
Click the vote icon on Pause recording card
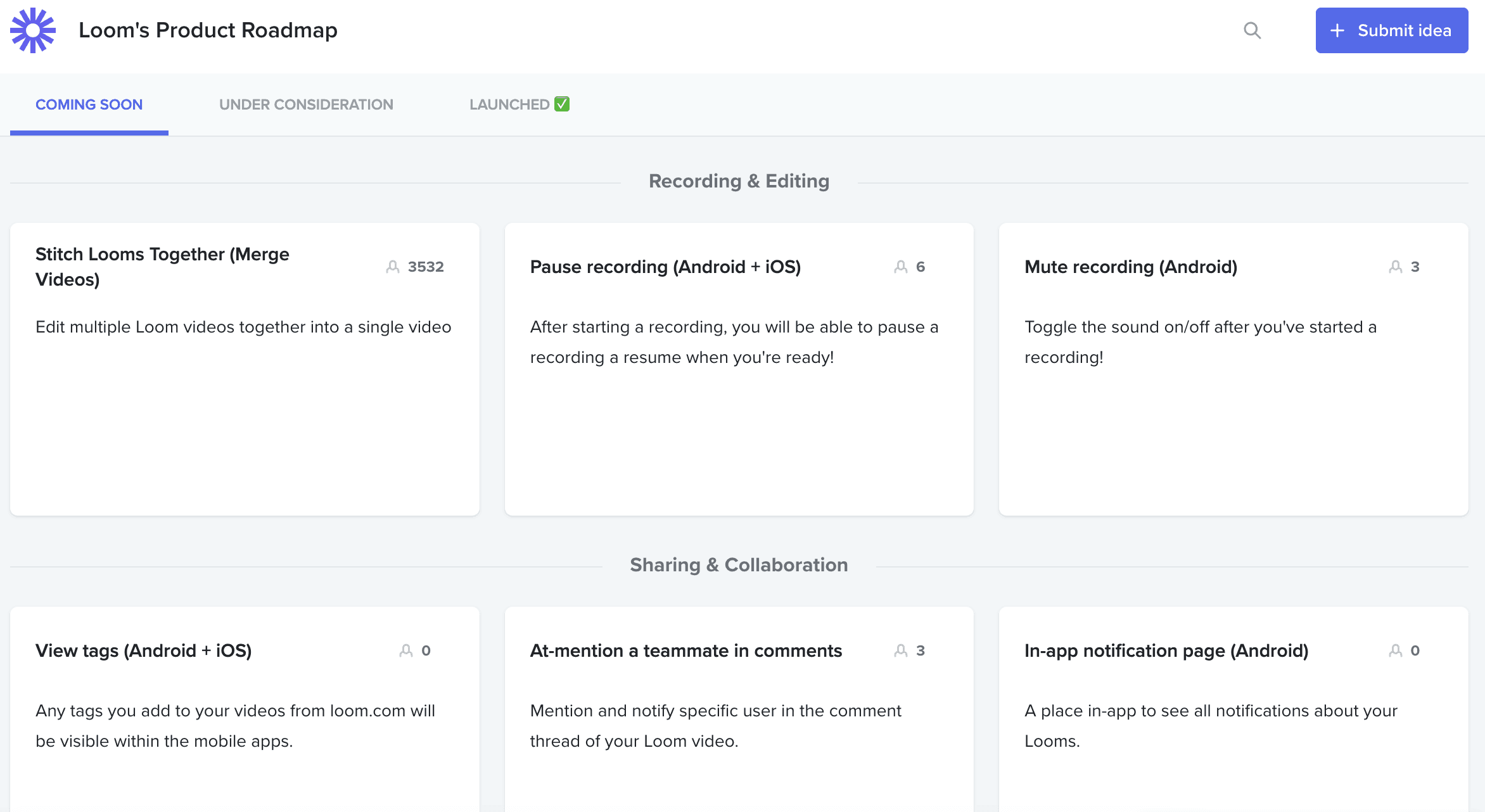tap(901, 267)
